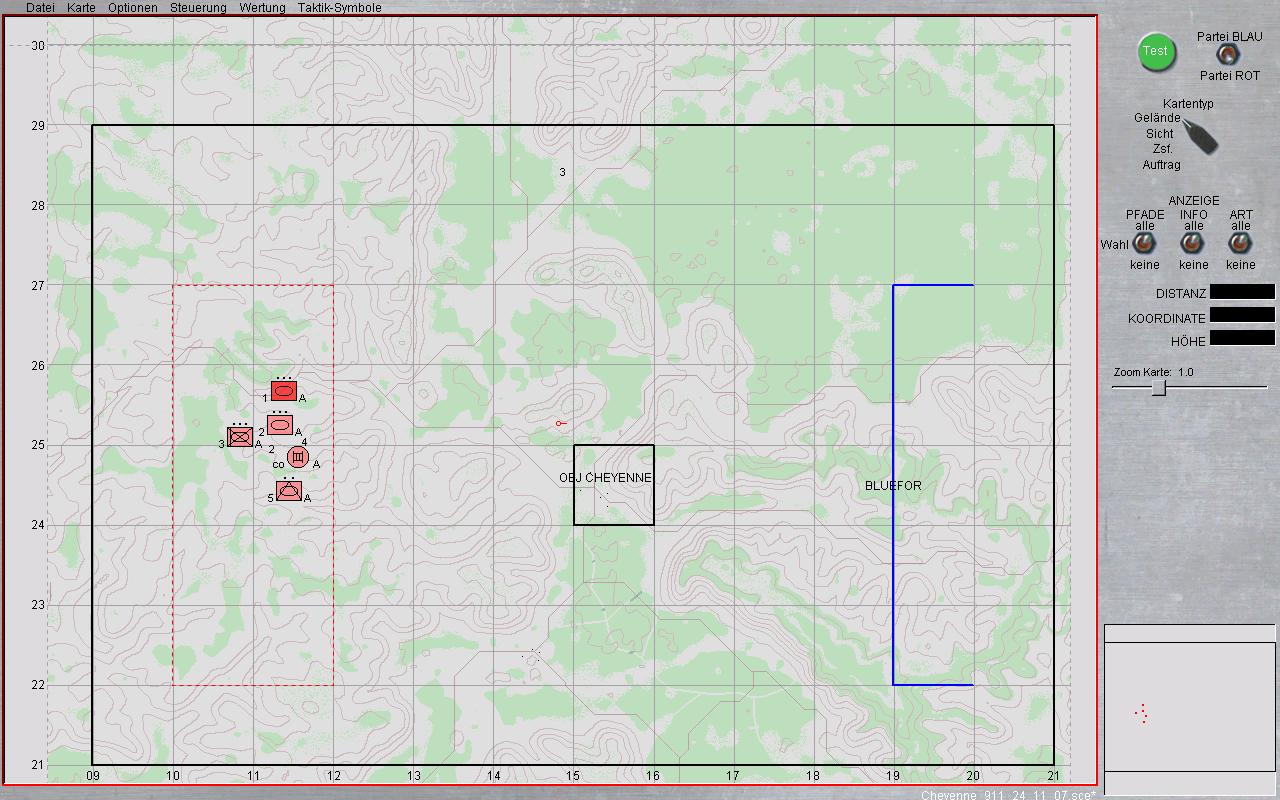
Task: Expand the Optionen menu
Action: tap(132, 8)
